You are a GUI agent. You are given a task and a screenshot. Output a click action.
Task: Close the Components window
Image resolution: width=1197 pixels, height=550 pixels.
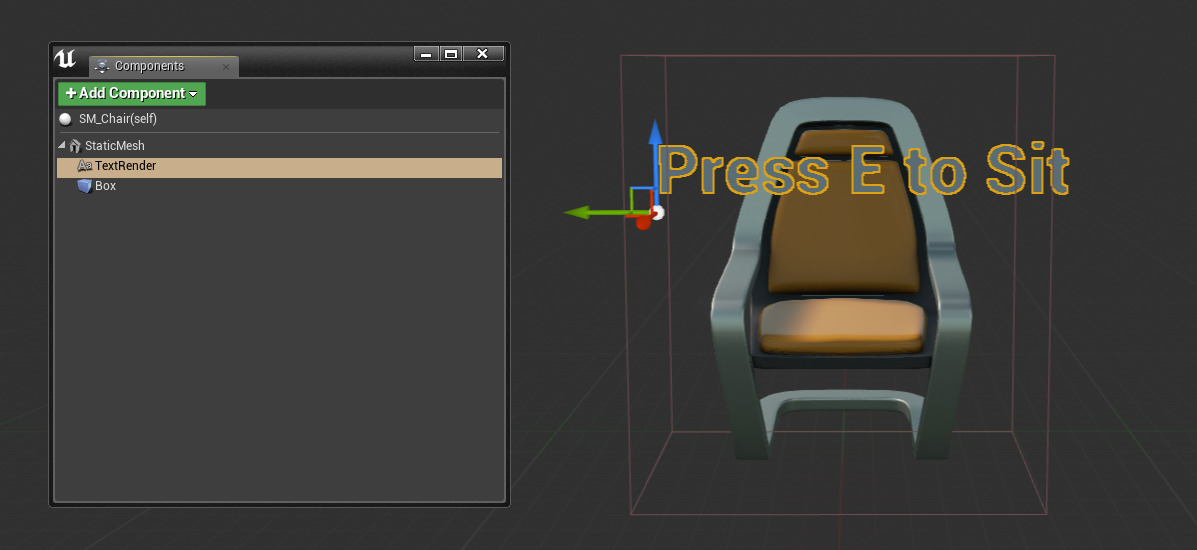click(x=482, y=53)
